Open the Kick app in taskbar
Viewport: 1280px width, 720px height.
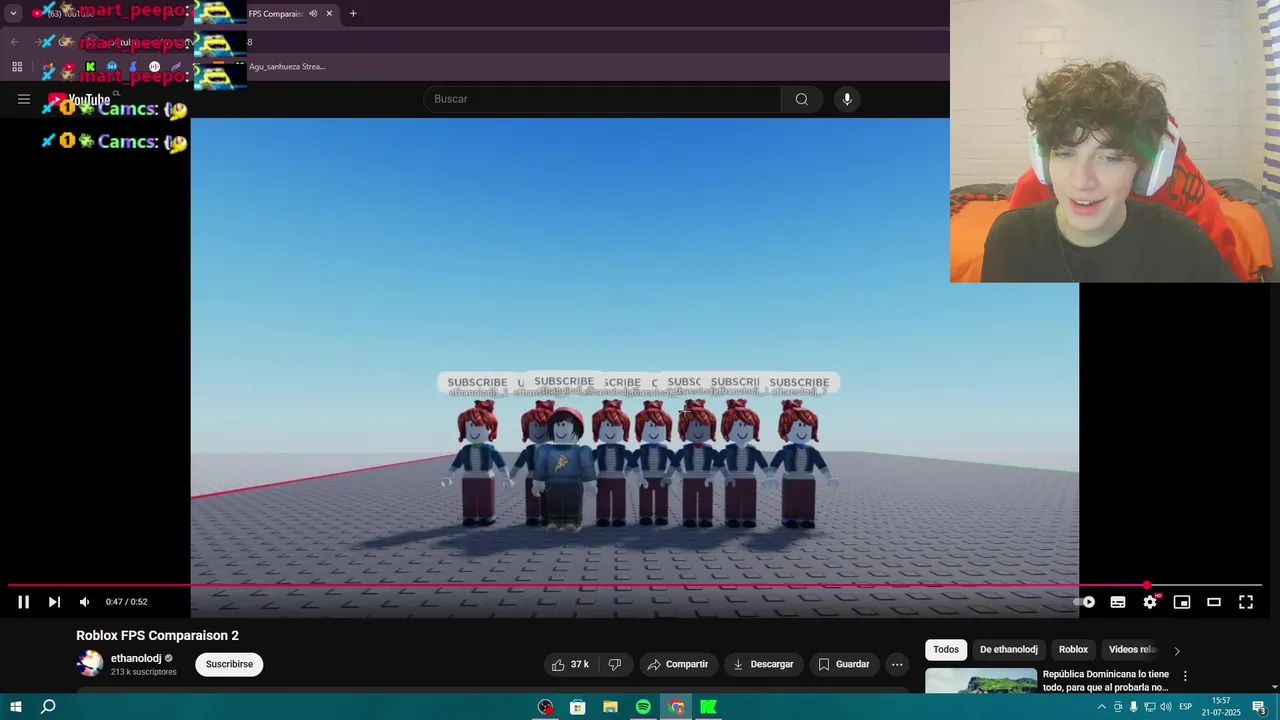(709, 707)
